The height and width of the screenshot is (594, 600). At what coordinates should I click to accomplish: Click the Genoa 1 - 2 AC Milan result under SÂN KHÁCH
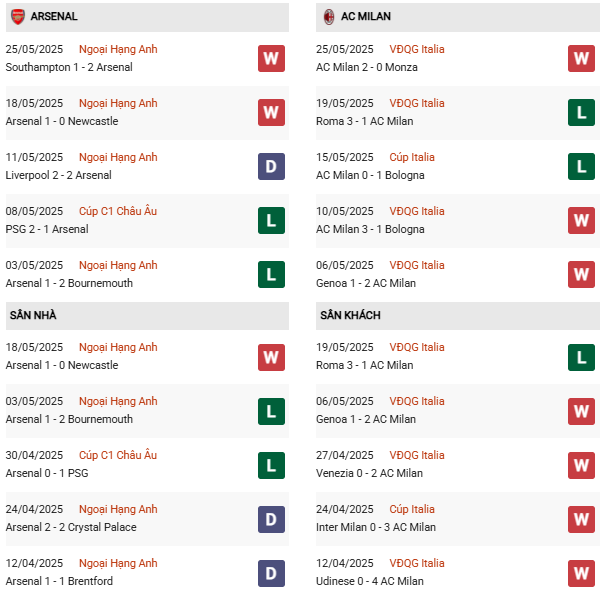pyautogui.click(x=366, y=419)
